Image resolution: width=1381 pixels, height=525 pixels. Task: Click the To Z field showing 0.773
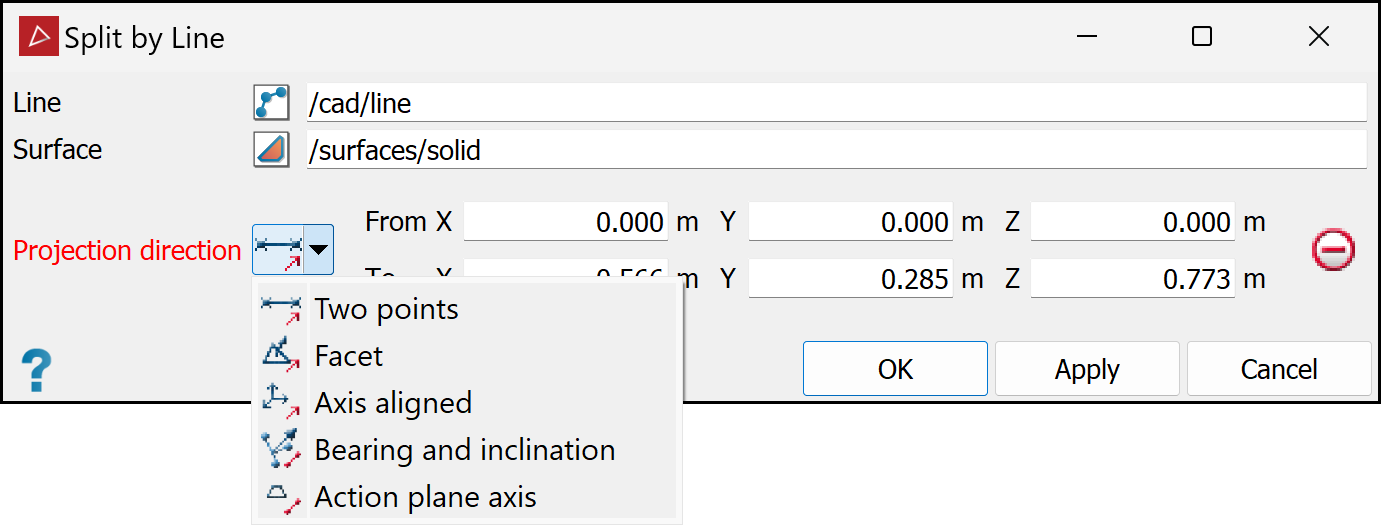click(1133, 279)
